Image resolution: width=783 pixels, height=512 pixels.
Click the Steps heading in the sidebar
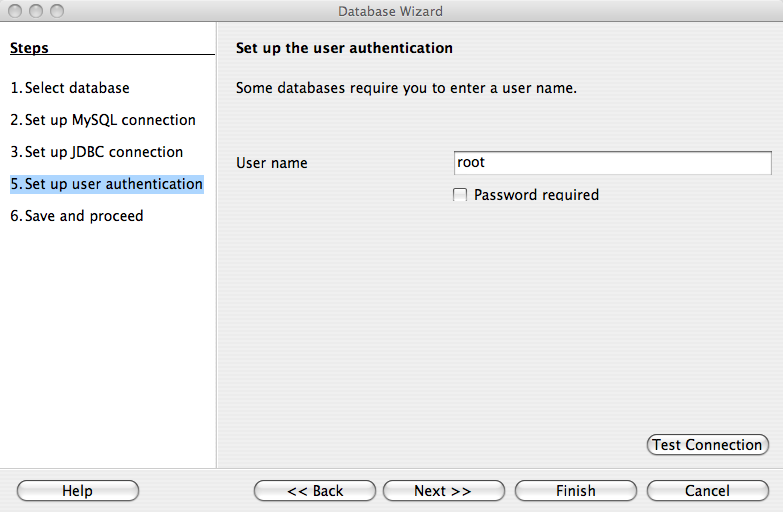[x=29, y=48]
